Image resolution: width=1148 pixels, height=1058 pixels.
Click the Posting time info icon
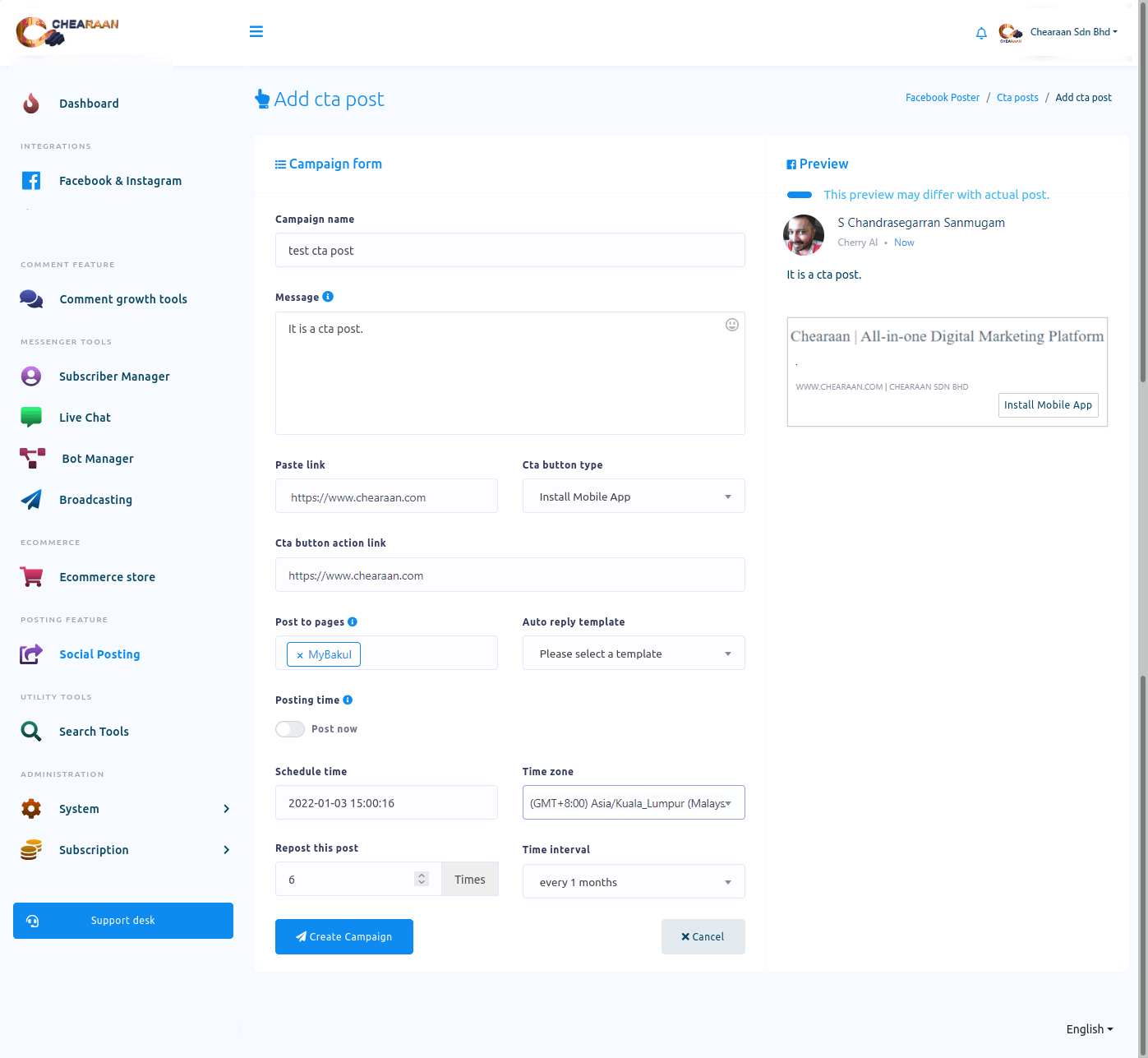[348, 700]
